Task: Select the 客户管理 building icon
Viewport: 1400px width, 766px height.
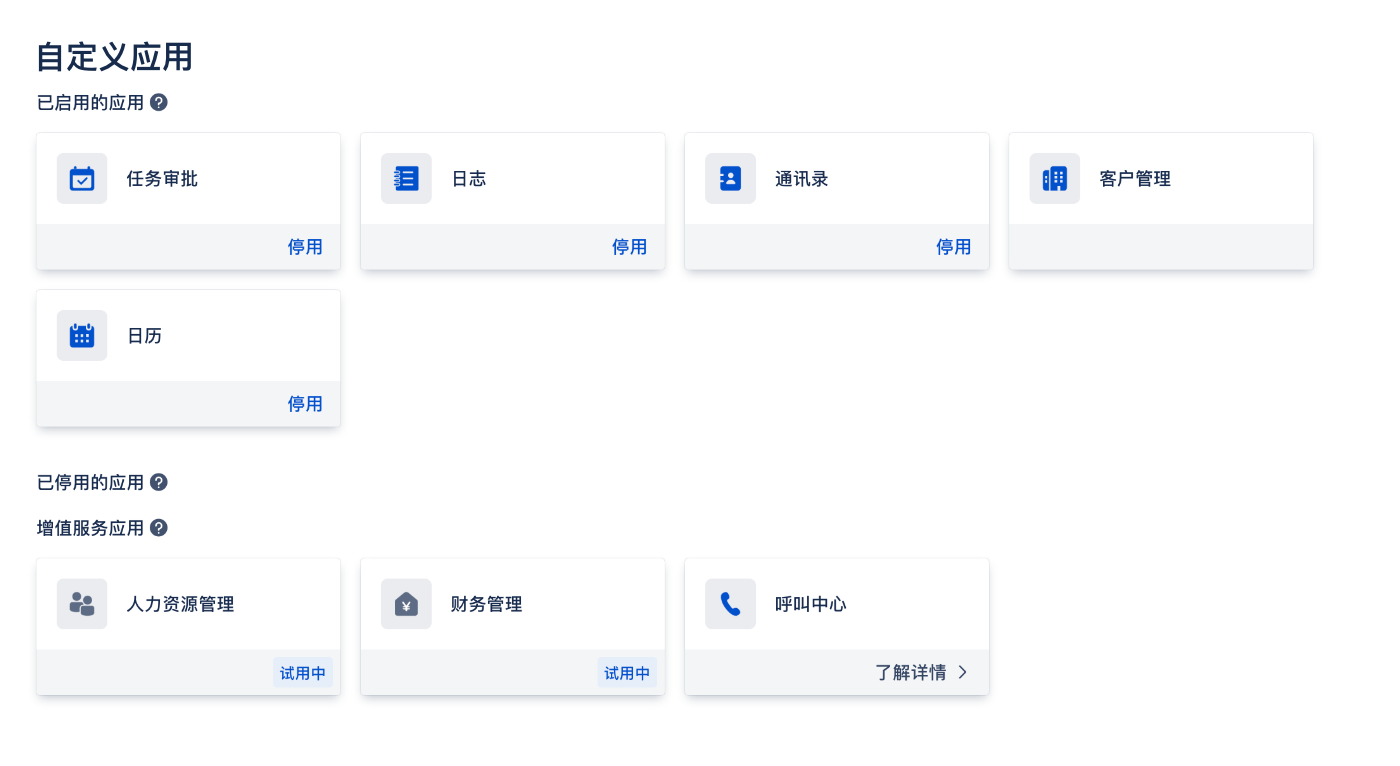Action: point(1055,179)
